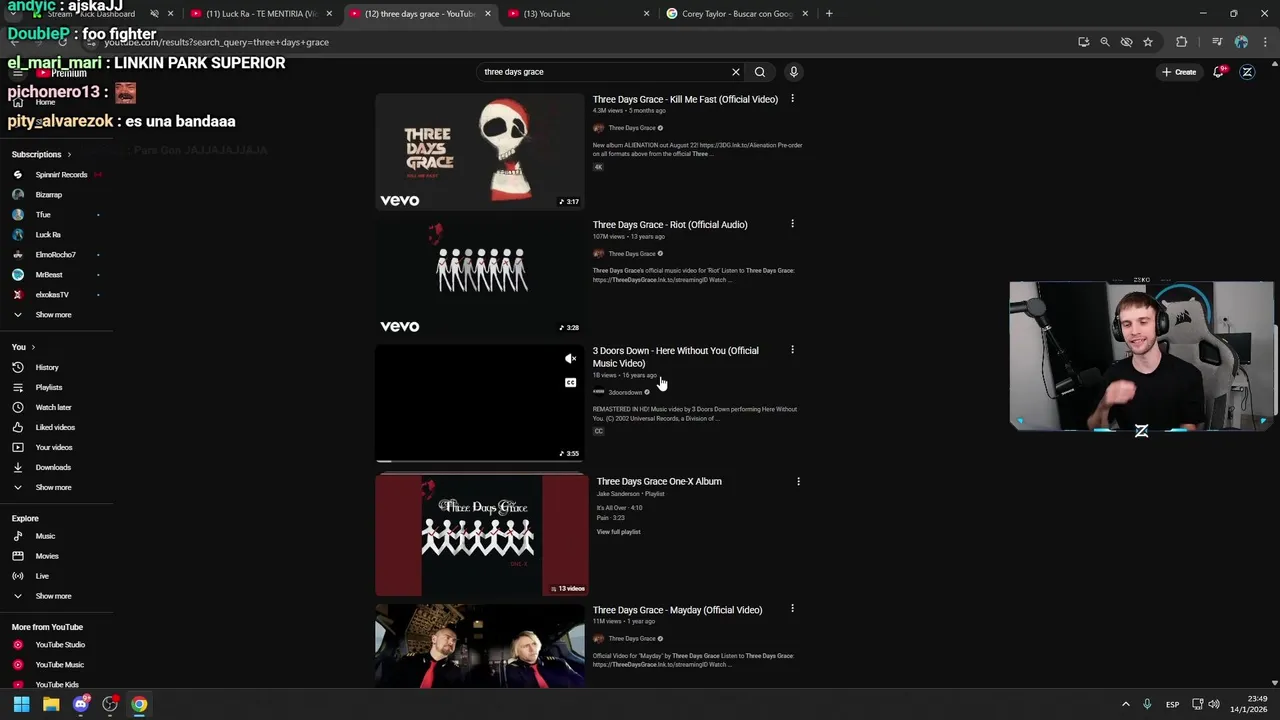The height and width of the screenshot is (720, 1280).
Task: Open Downloads in sidebar
Action: tap(55, 467)
